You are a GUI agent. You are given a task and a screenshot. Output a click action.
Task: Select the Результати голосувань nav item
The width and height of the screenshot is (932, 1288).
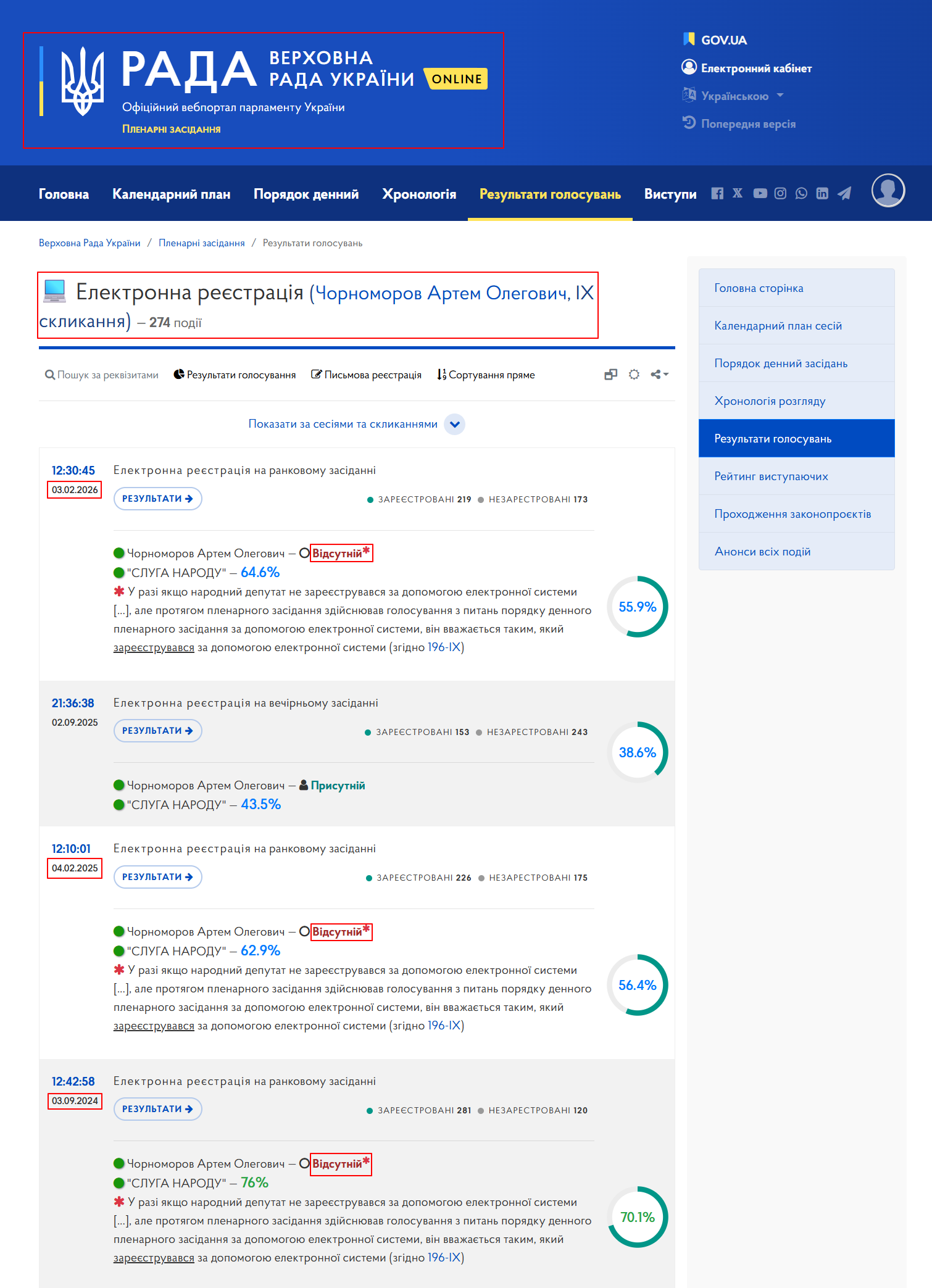coord(550,194)
